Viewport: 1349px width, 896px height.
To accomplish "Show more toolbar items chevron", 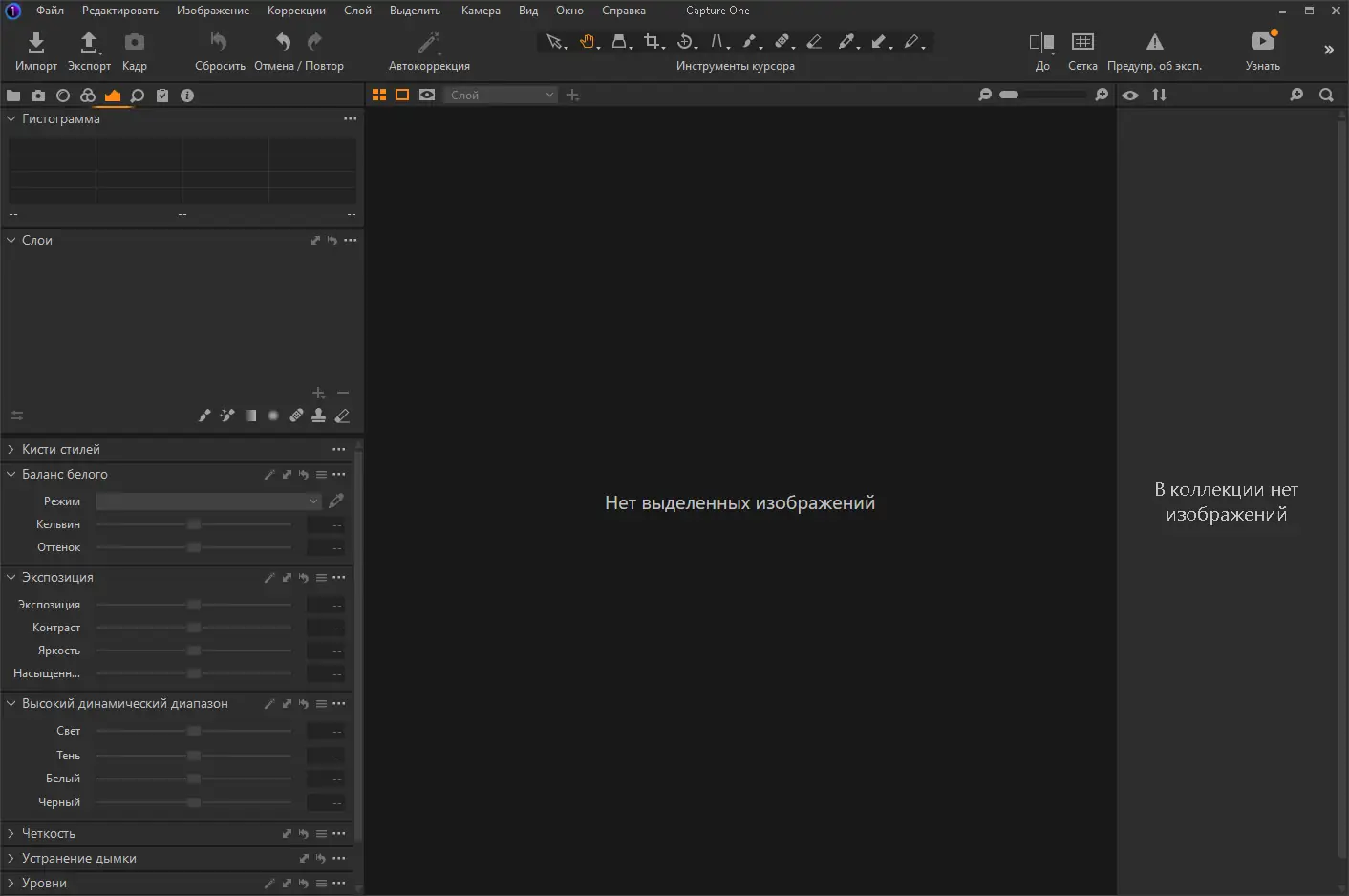I will [x=1328, y=50].
